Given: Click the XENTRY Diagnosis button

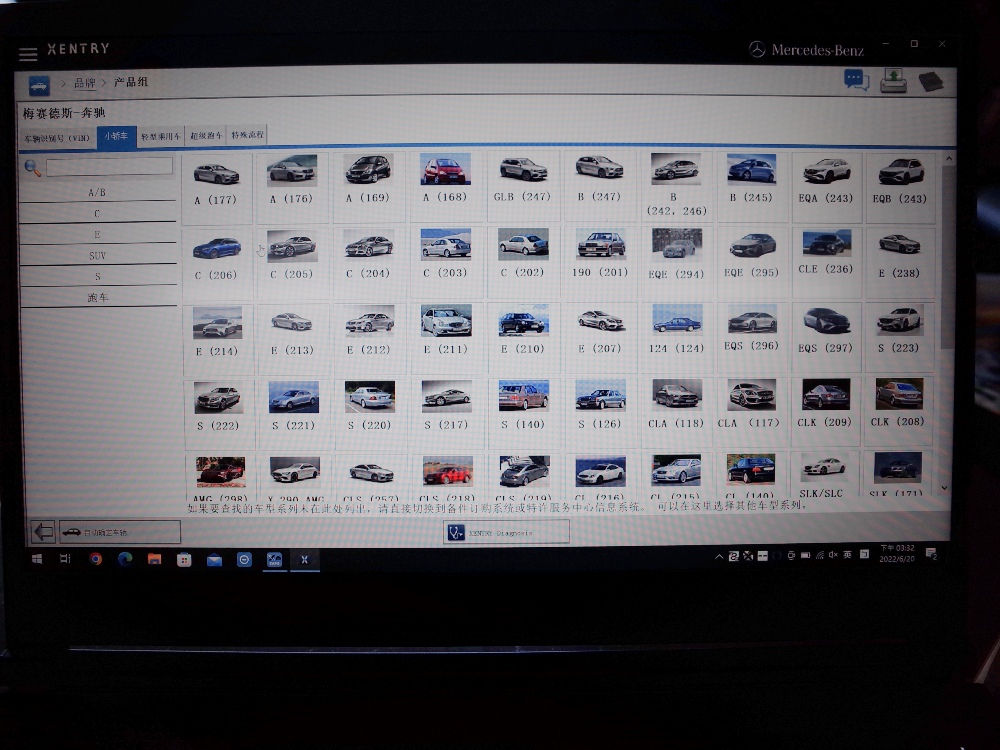Looking at the screenshot, I should (x=506, y=532).
